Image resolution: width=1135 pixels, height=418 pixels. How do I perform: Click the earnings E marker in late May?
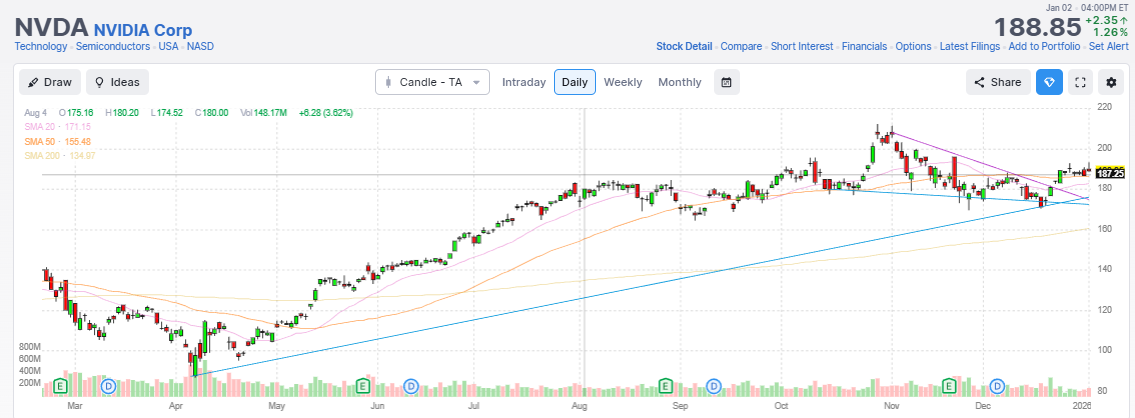click(x=363, y=385)
